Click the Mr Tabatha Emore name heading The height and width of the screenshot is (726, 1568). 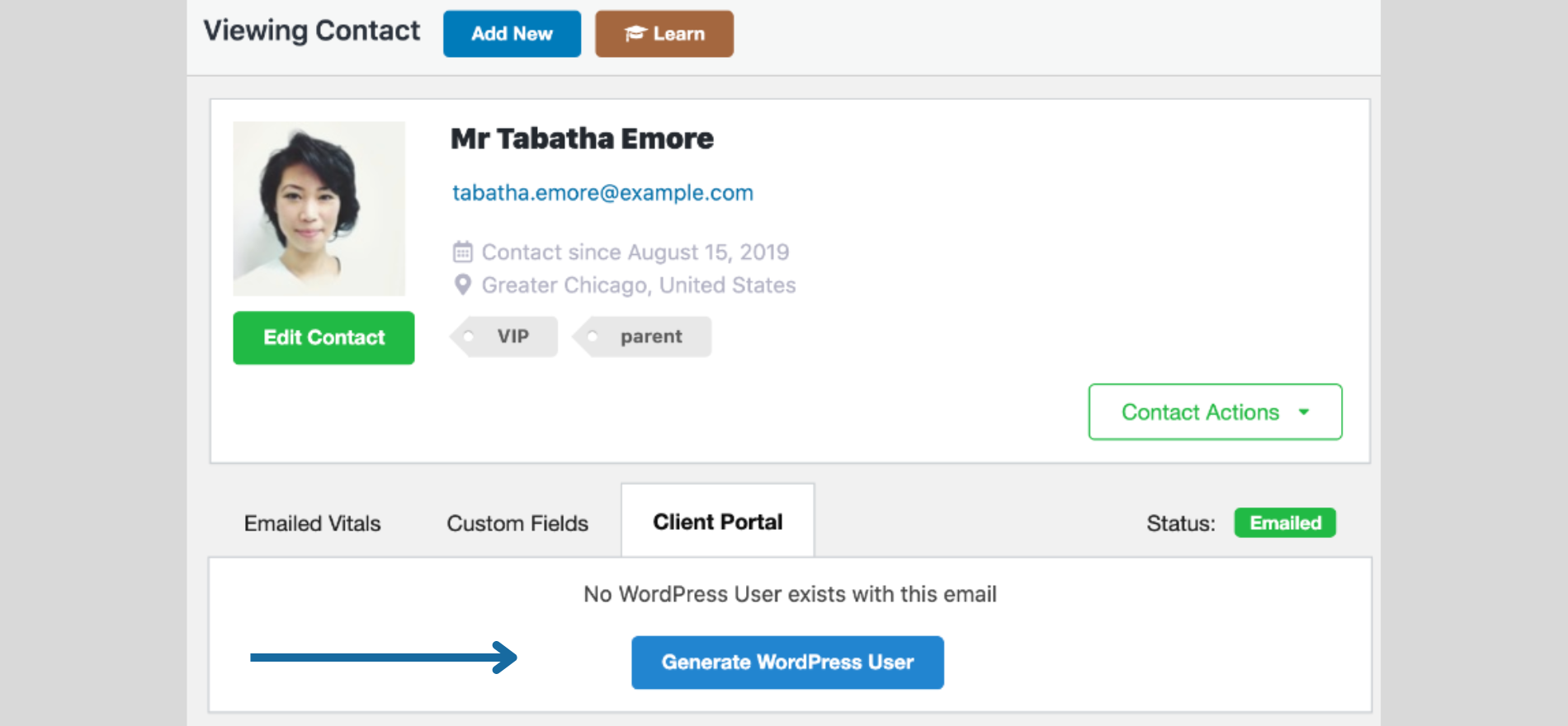click(582, 139)
